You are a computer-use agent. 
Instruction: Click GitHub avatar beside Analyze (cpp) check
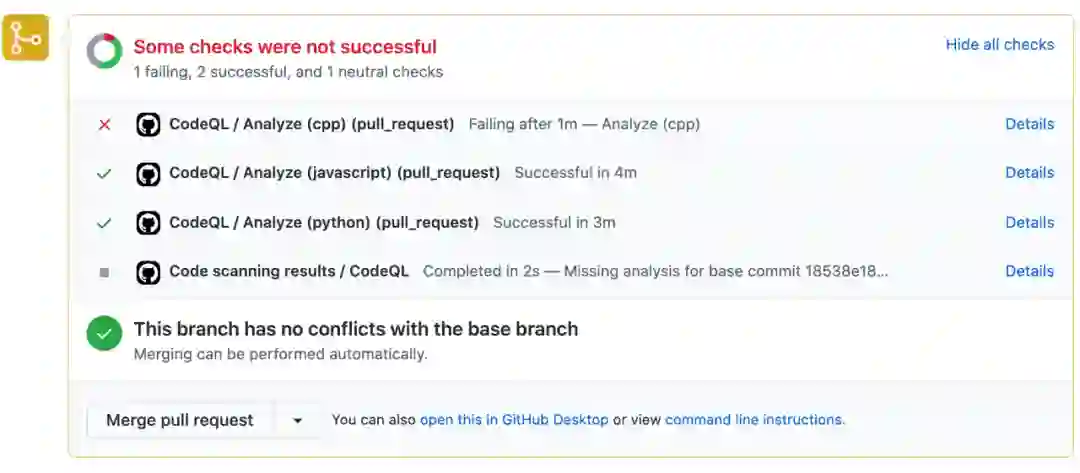[x=148, y=125]
